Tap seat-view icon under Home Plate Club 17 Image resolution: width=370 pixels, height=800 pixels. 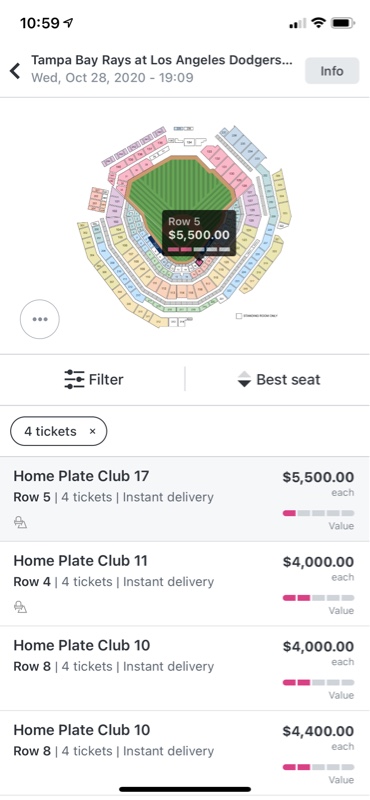[20, 522]
